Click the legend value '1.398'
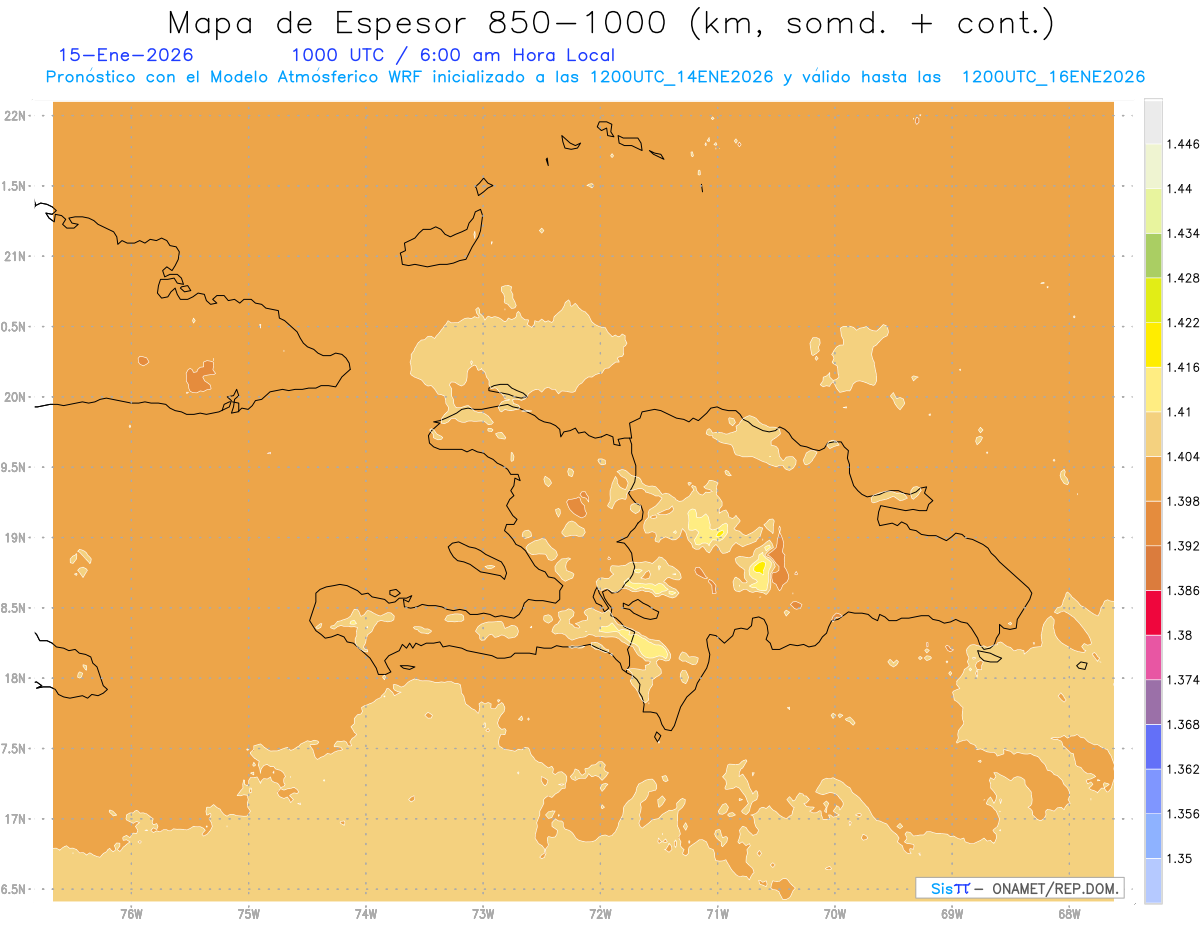The image size is (1200, 927). click(1183, 501)
